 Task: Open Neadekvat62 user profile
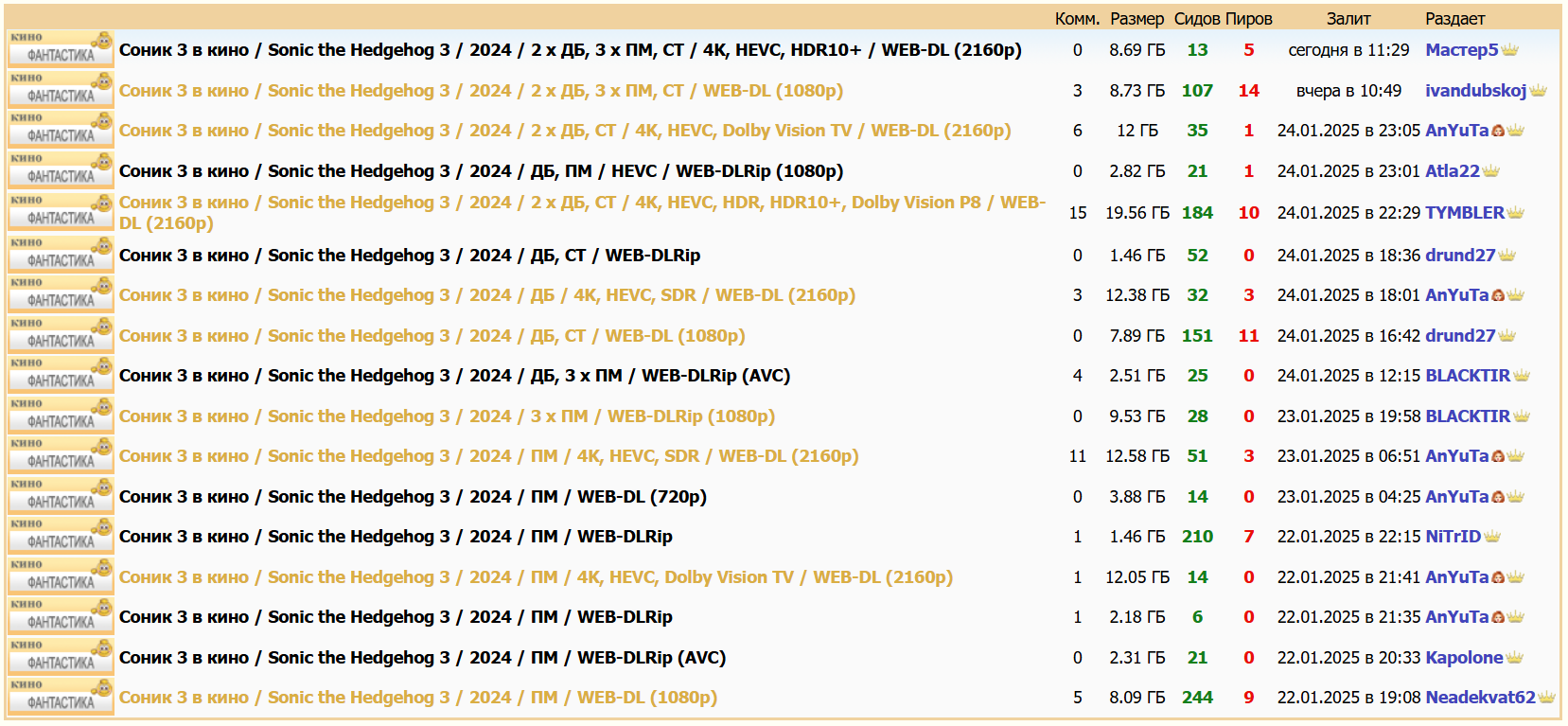[x=1480, y=697]
